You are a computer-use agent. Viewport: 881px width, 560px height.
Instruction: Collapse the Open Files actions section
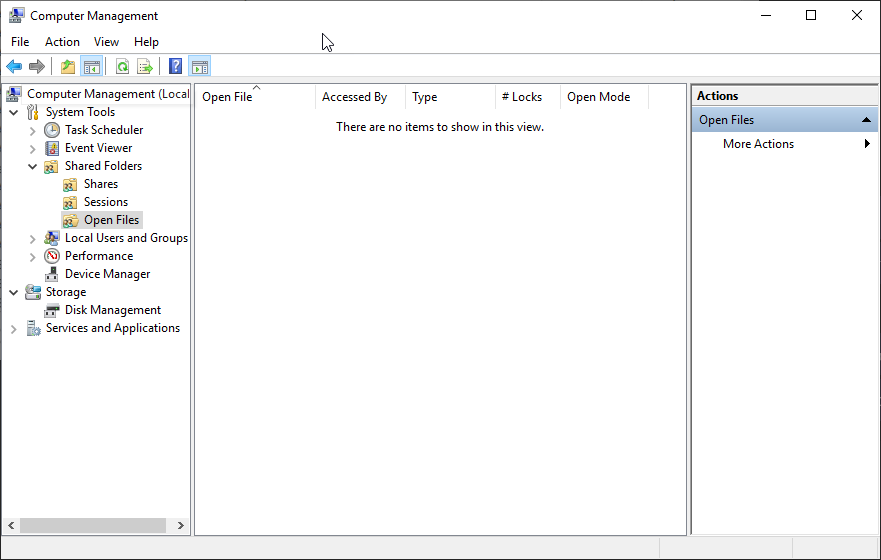pyautogui.click(x=866, y=120)
